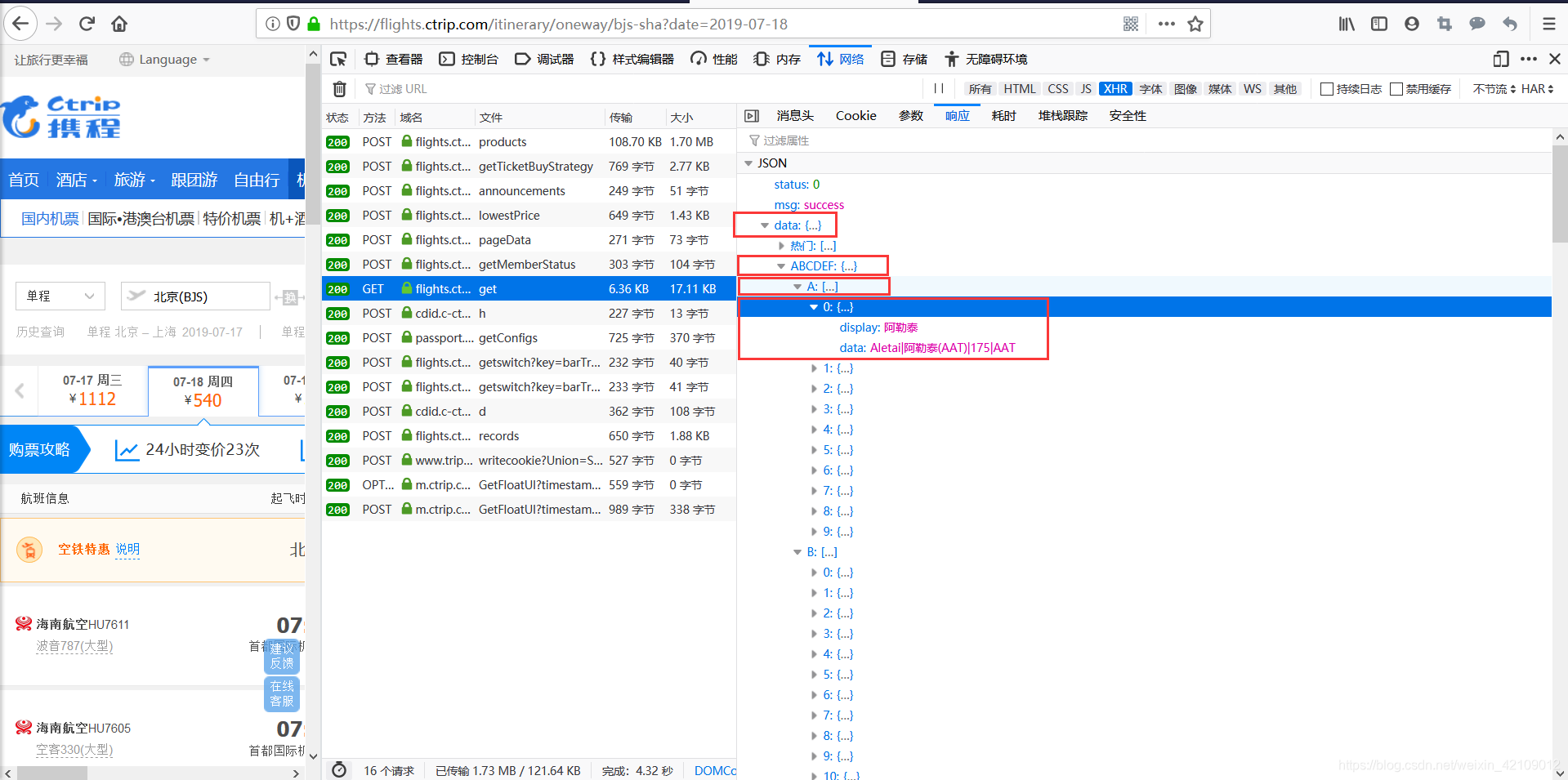Open the trip type dropdown 单程
Image resolution: width=1568 pixels, height=780 pixels.
60,296
